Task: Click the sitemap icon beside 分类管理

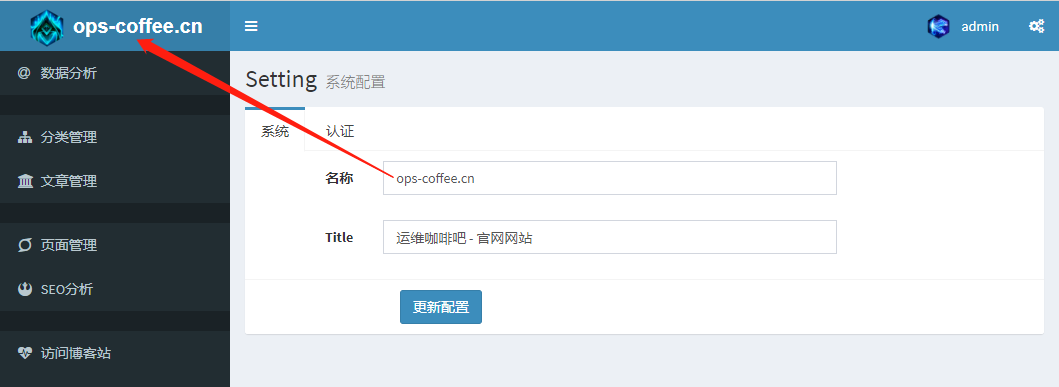Action: tap(25, 137)
